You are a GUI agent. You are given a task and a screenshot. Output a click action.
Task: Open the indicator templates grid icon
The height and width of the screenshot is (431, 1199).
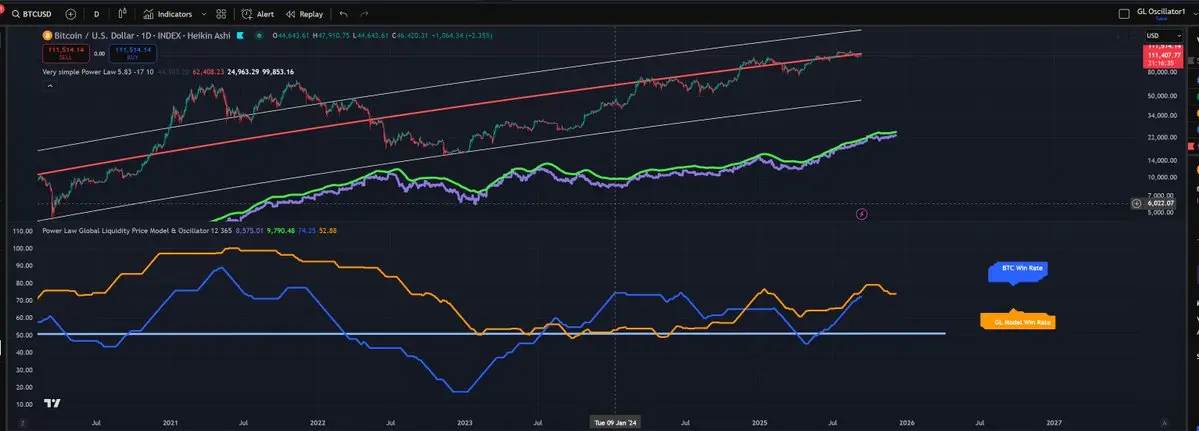click(221, 14)
